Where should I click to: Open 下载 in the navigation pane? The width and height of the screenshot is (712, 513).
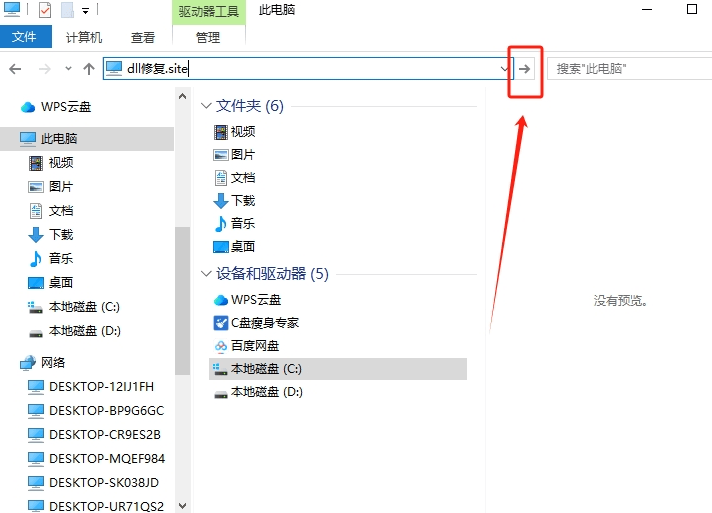[61, 235]
